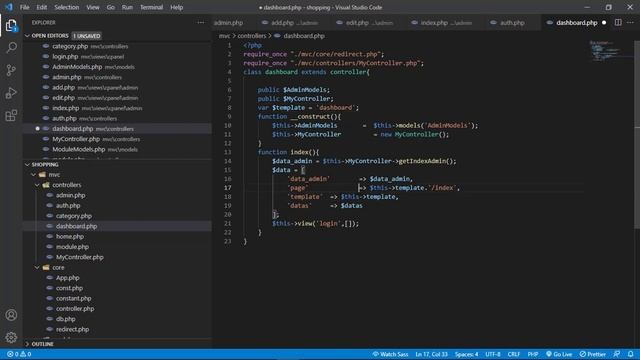The image size is (640, 360).
Task: Collapse the SHOPPING folder section
Action: pyautogui.click(x=27, y=164)
